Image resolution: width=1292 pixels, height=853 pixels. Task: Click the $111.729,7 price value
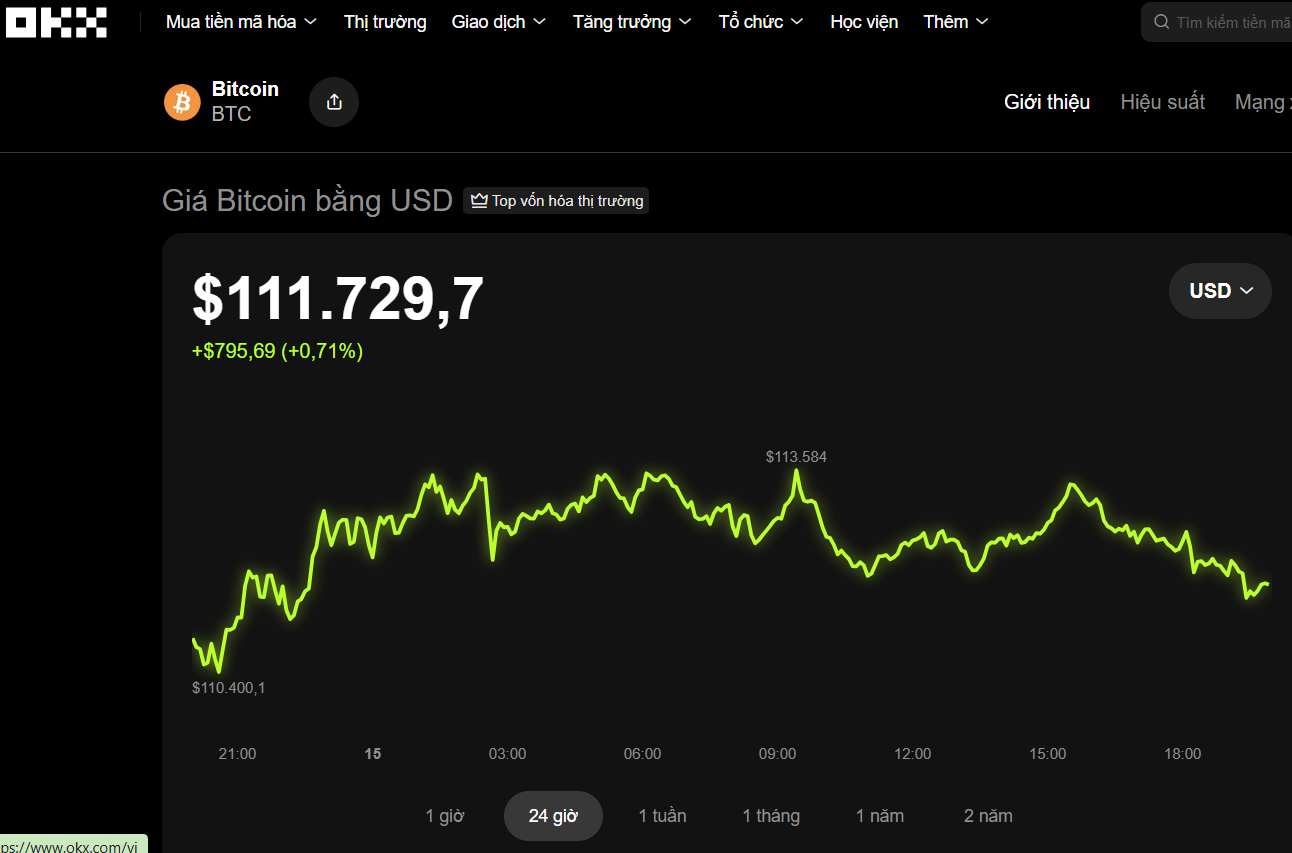(338, 297)
